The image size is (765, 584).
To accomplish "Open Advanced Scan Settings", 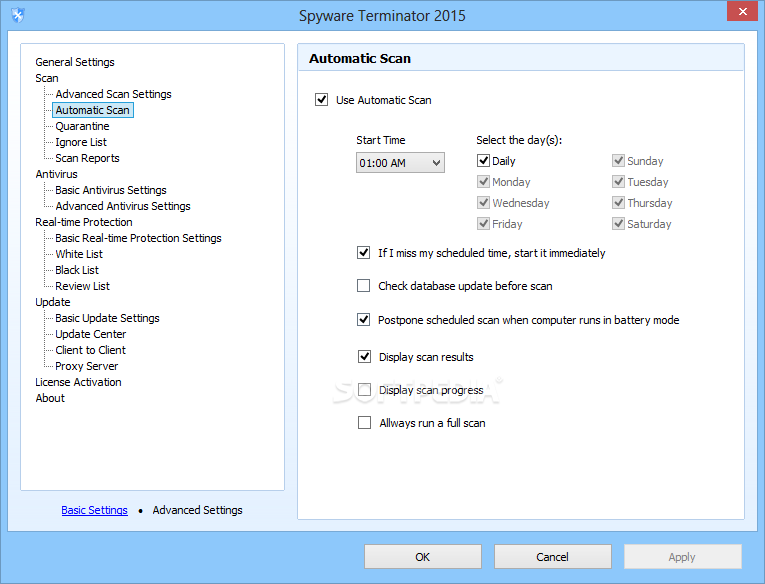I will tap(113, 94).
